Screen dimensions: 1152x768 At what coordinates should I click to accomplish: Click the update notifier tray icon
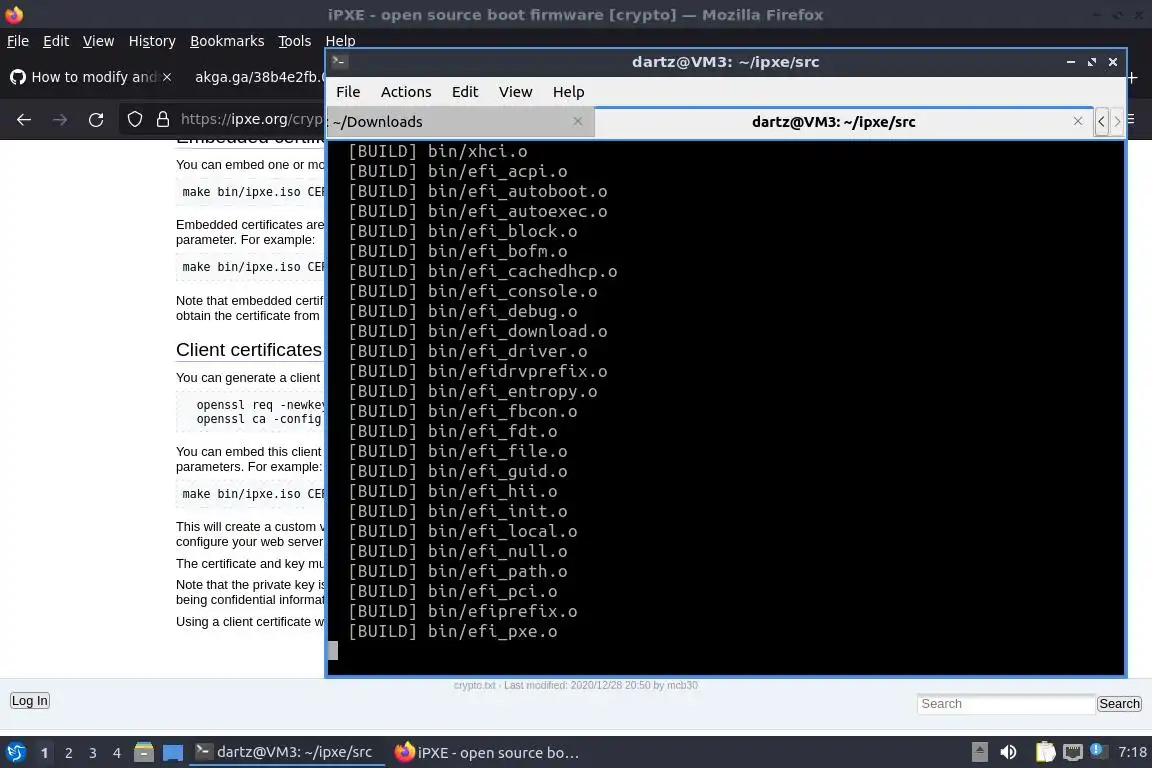click(x=1097, y=750)
